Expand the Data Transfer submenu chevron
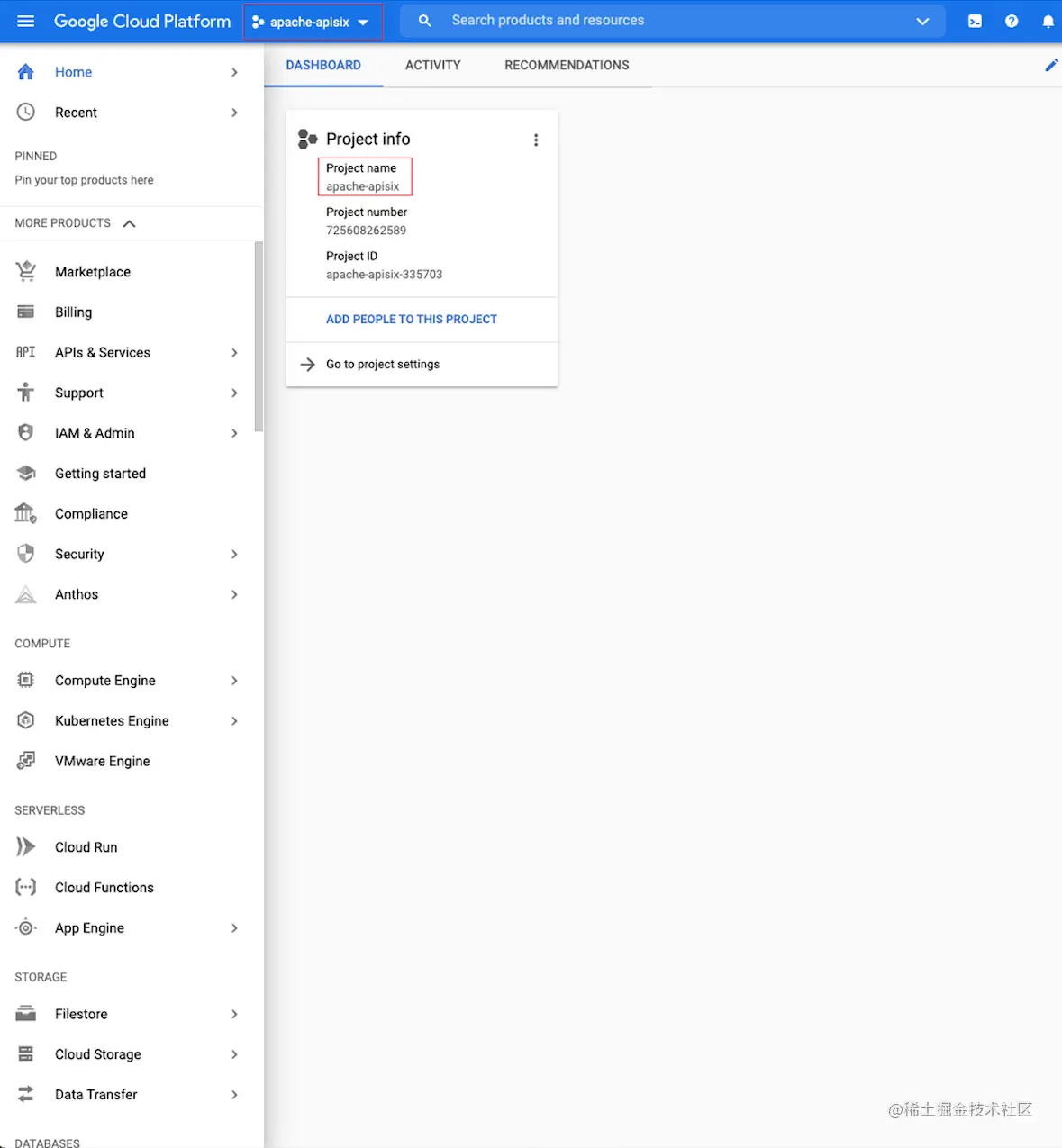Image resolution: width=1062 pixels, height=1148 pixels. click(234, 1095)
